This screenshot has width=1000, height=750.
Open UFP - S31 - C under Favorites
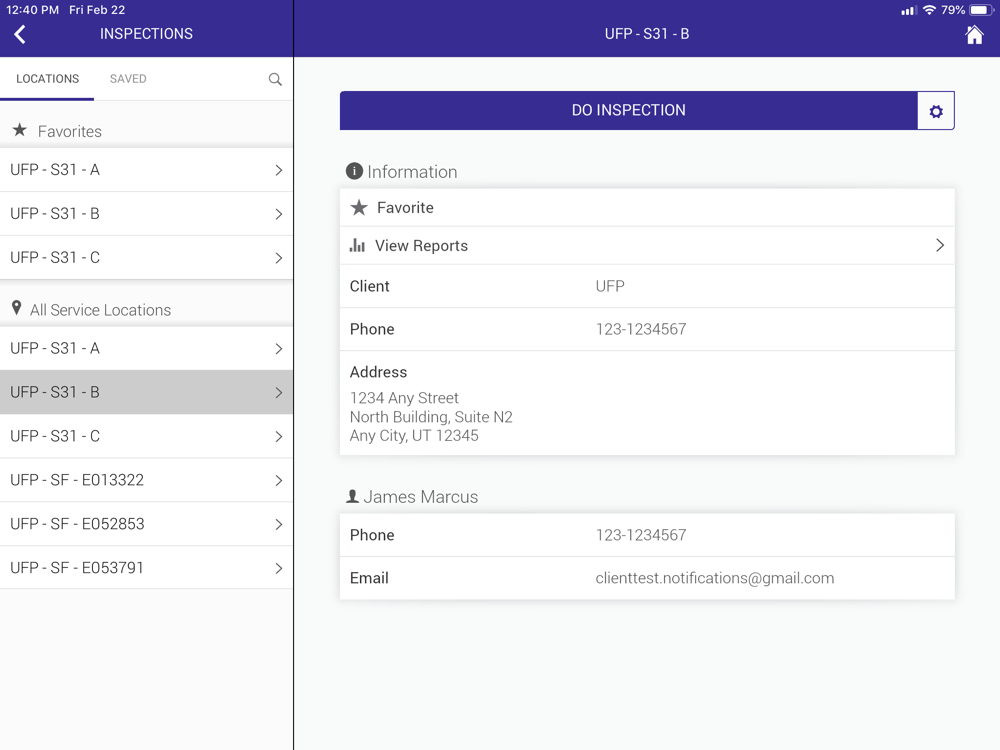pos(146,258)
